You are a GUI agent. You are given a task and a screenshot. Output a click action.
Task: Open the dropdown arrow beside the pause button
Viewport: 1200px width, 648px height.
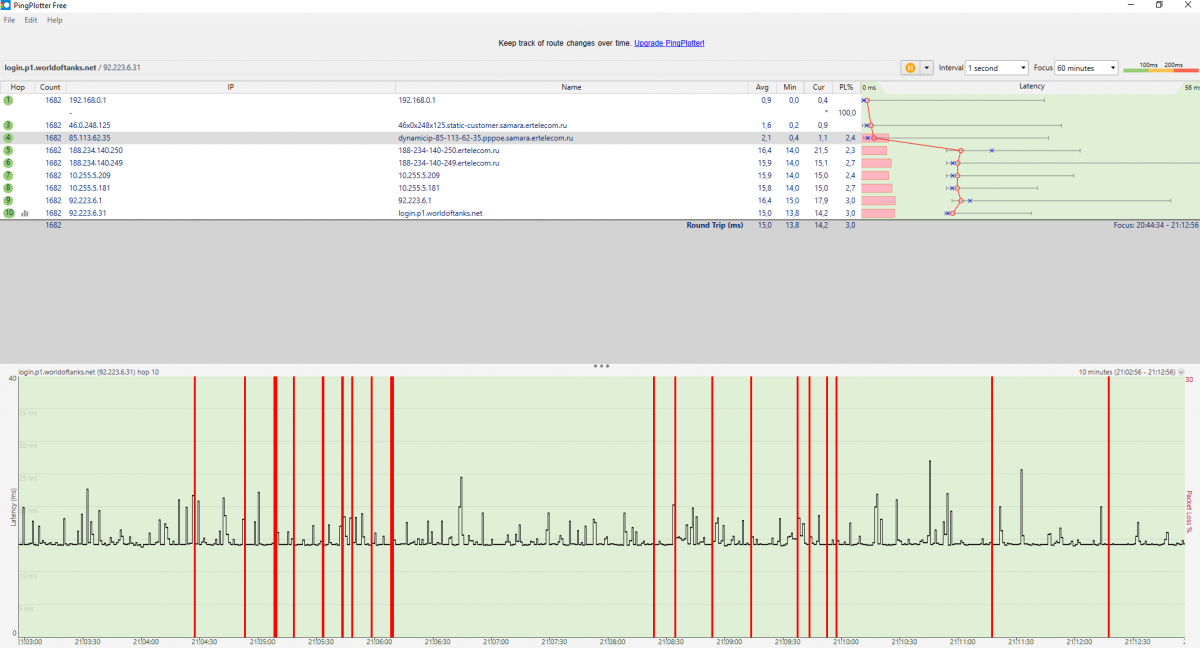point(927,68)
